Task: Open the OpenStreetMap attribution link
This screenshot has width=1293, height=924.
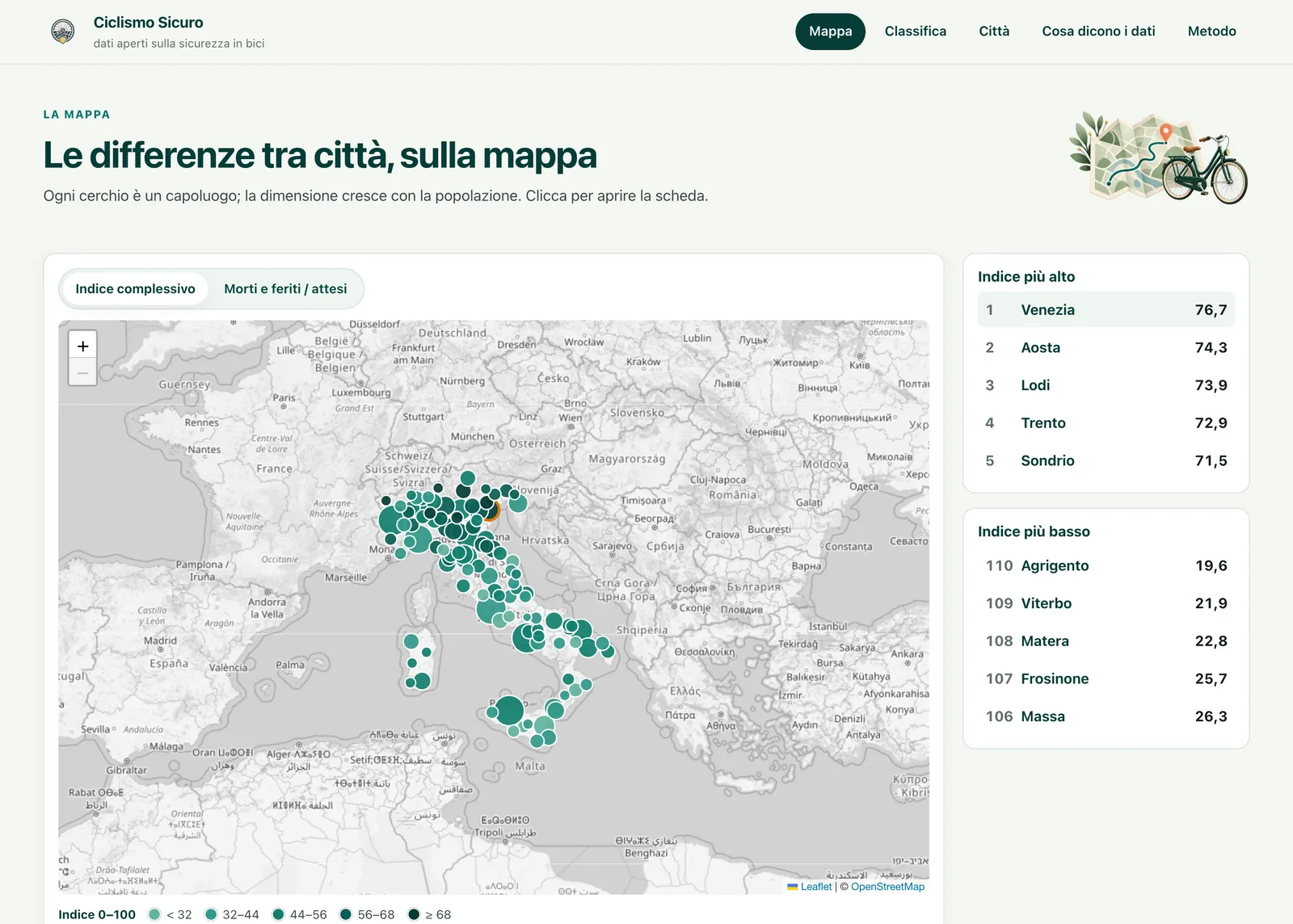Action: point(887,887)
